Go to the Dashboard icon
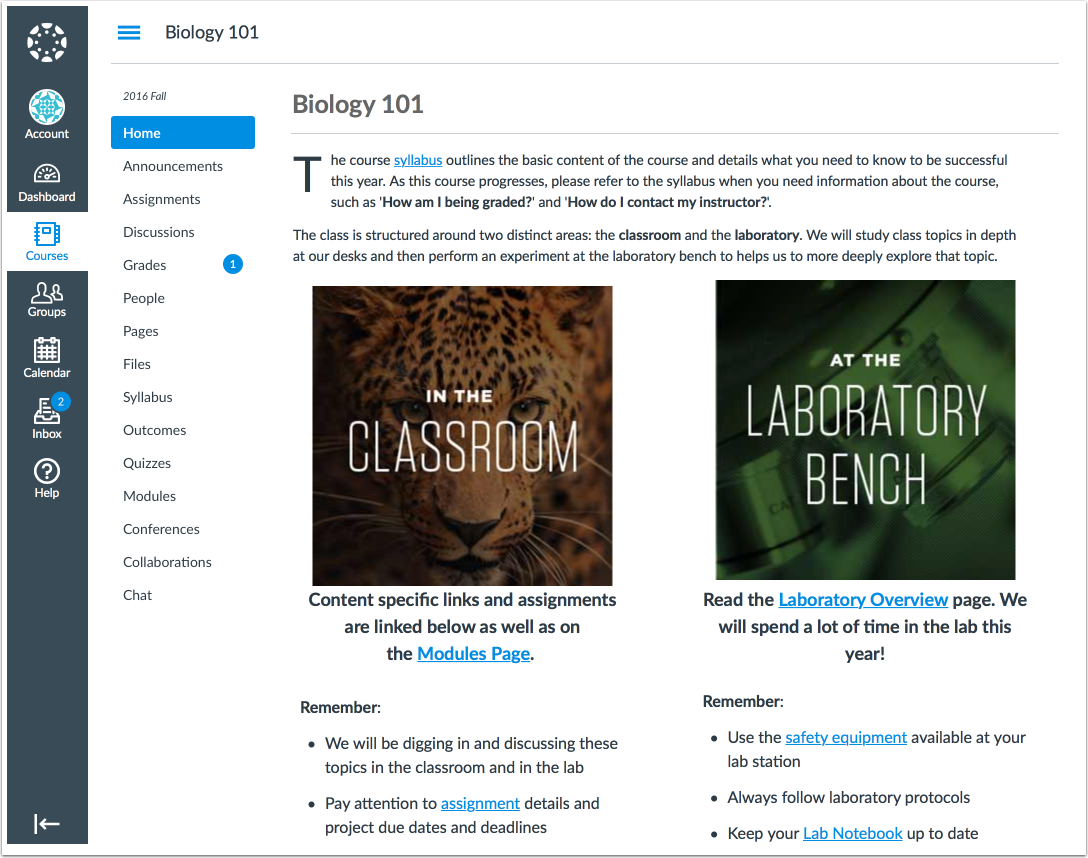The width and height of the screenshot is (1088, 858). (x=46, y=183)
